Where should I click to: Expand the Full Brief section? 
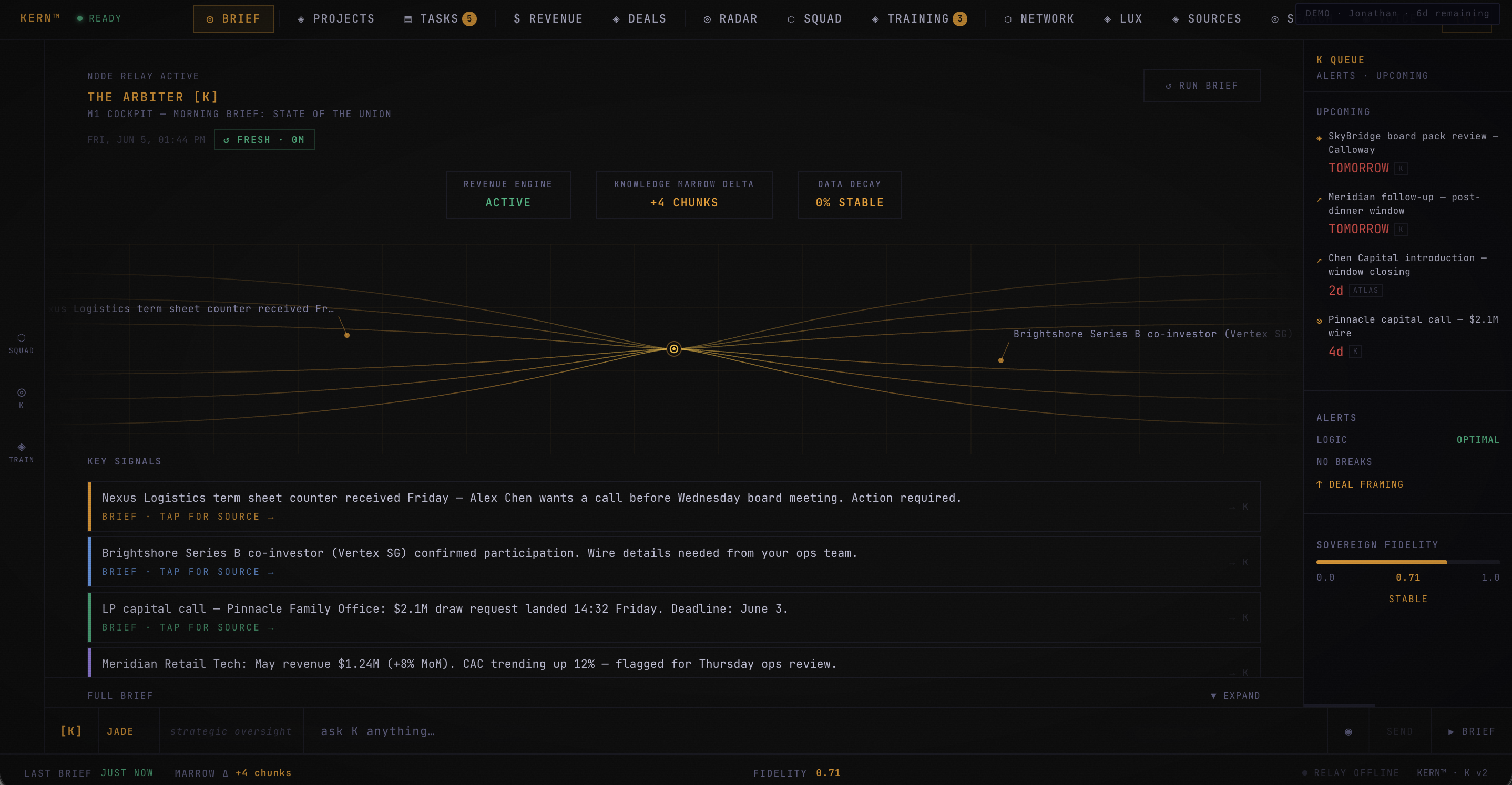pyautogui.click(x=1235, y=695)
